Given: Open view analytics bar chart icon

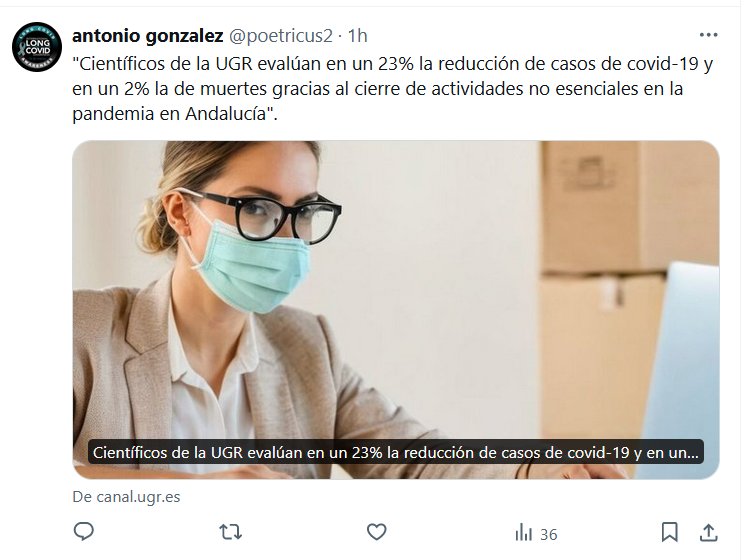Looking at the screenshot, I should 523,532.
